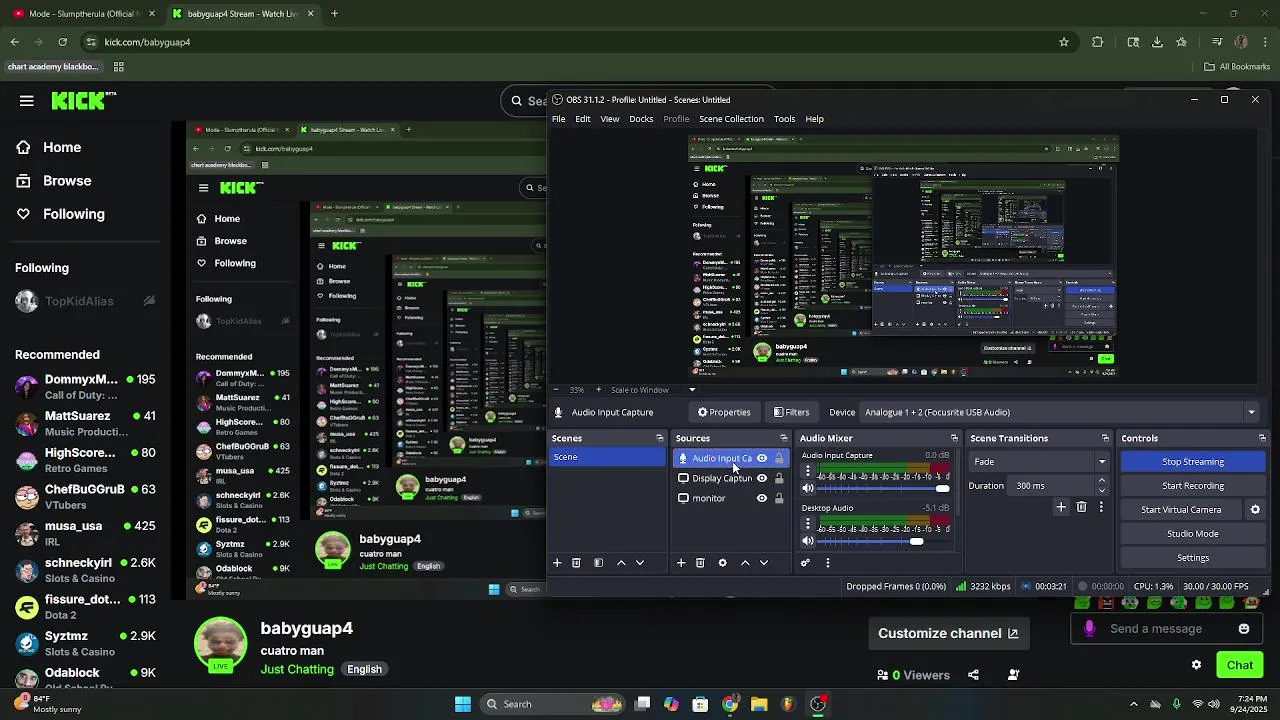The width and height of the screenshot is (1280, 720).
Task: Adjust Audio Input Capture volume slider
Action: pyautogui.click(x=883, y=488)
